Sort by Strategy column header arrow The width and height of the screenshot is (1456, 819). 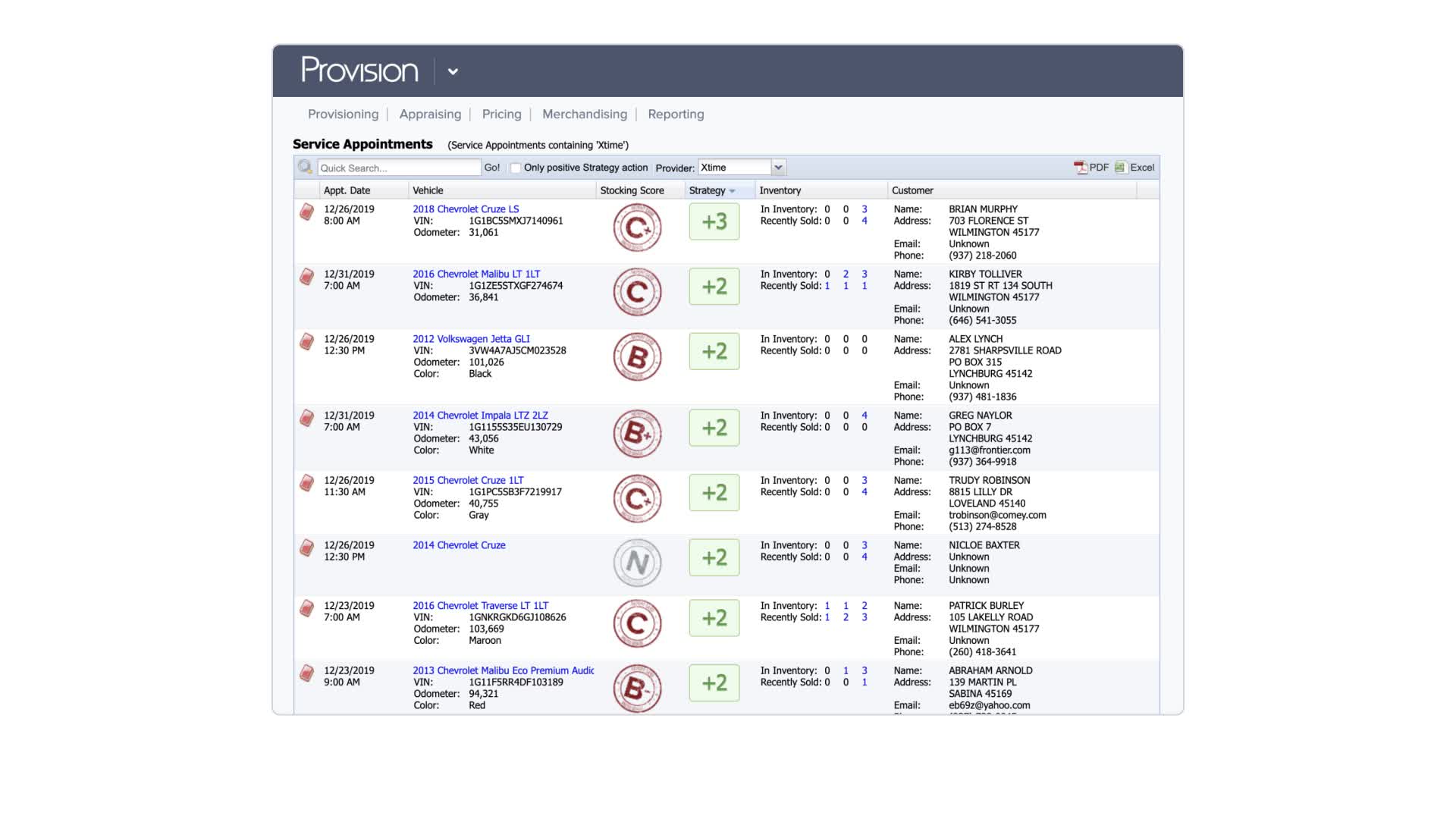tap(732, 191)
